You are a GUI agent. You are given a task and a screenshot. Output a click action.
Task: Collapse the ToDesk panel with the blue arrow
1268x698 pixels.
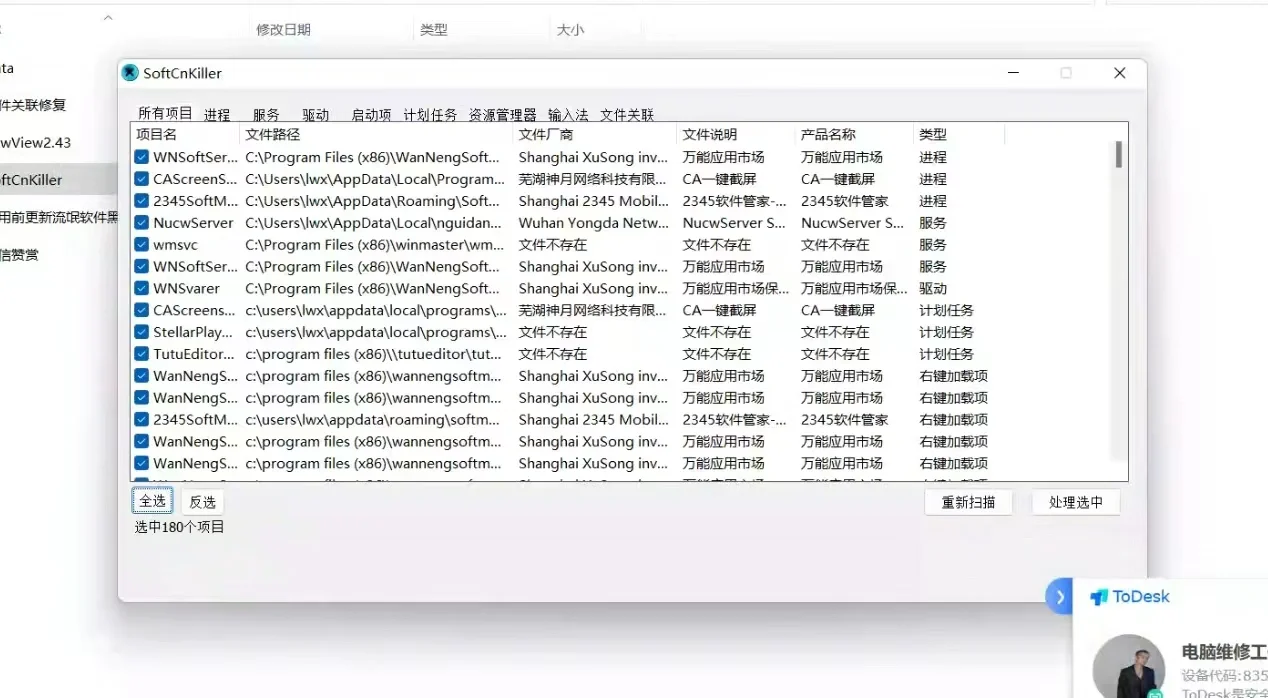pyautogui.click(x=1060, y=596)
